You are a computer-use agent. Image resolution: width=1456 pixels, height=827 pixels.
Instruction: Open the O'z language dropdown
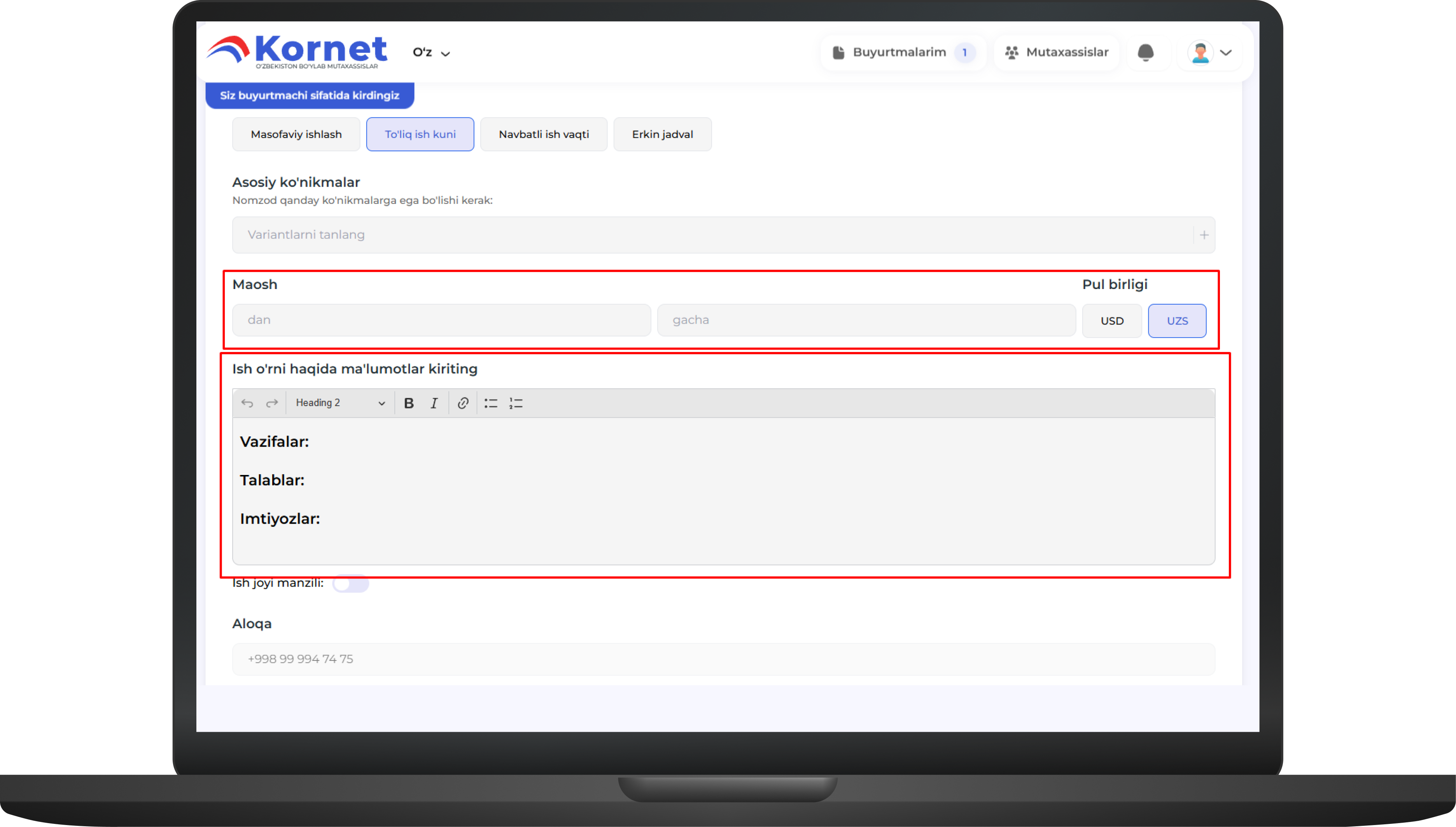[x=431, y=53]
